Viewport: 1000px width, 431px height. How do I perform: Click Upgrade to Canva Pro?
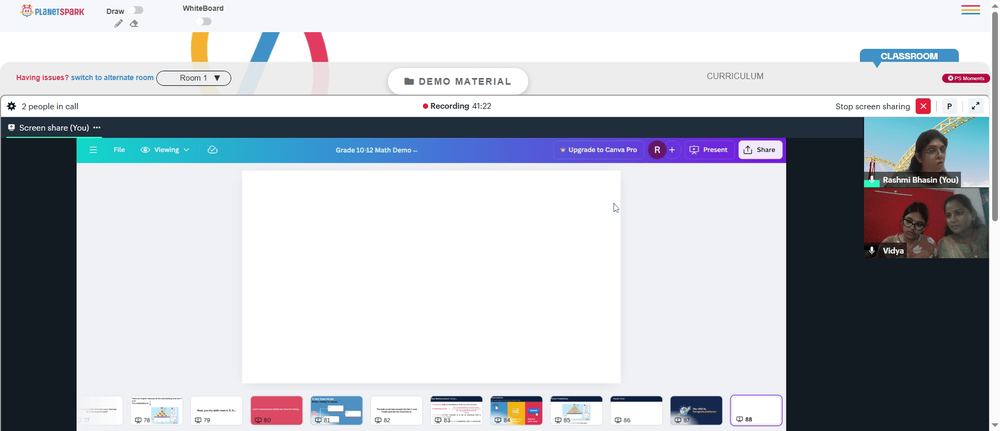tap(598, 150)
